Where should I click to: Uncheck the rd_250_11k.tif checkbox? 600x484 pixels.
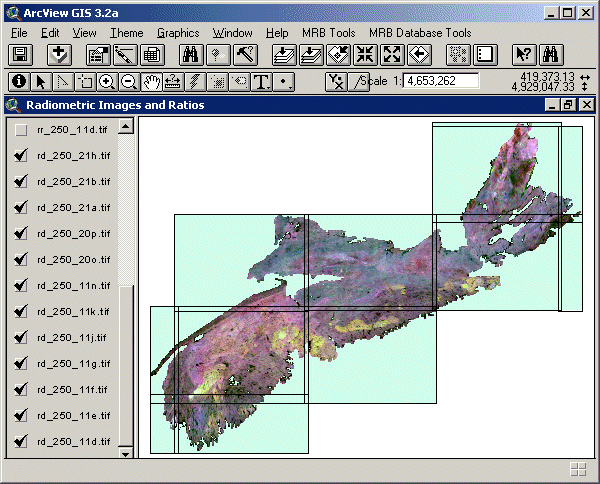(x=21, y=312)
